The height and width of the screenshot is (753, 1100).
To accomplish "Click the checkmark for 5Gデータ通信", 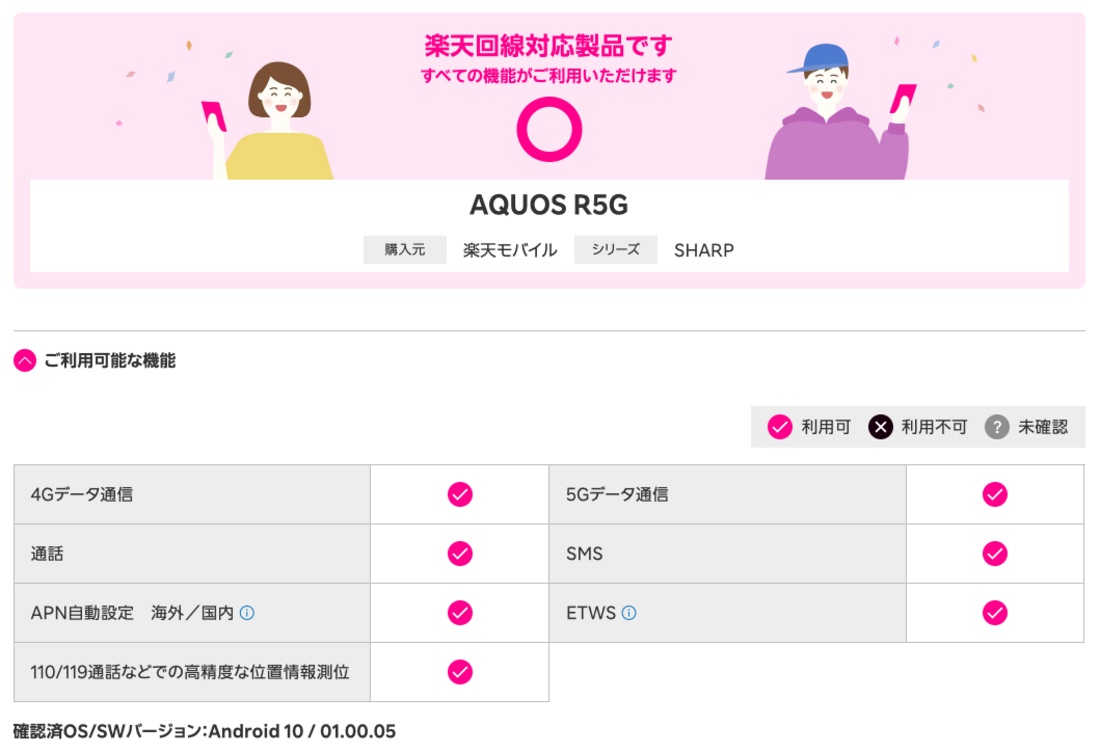I will 994,494.
